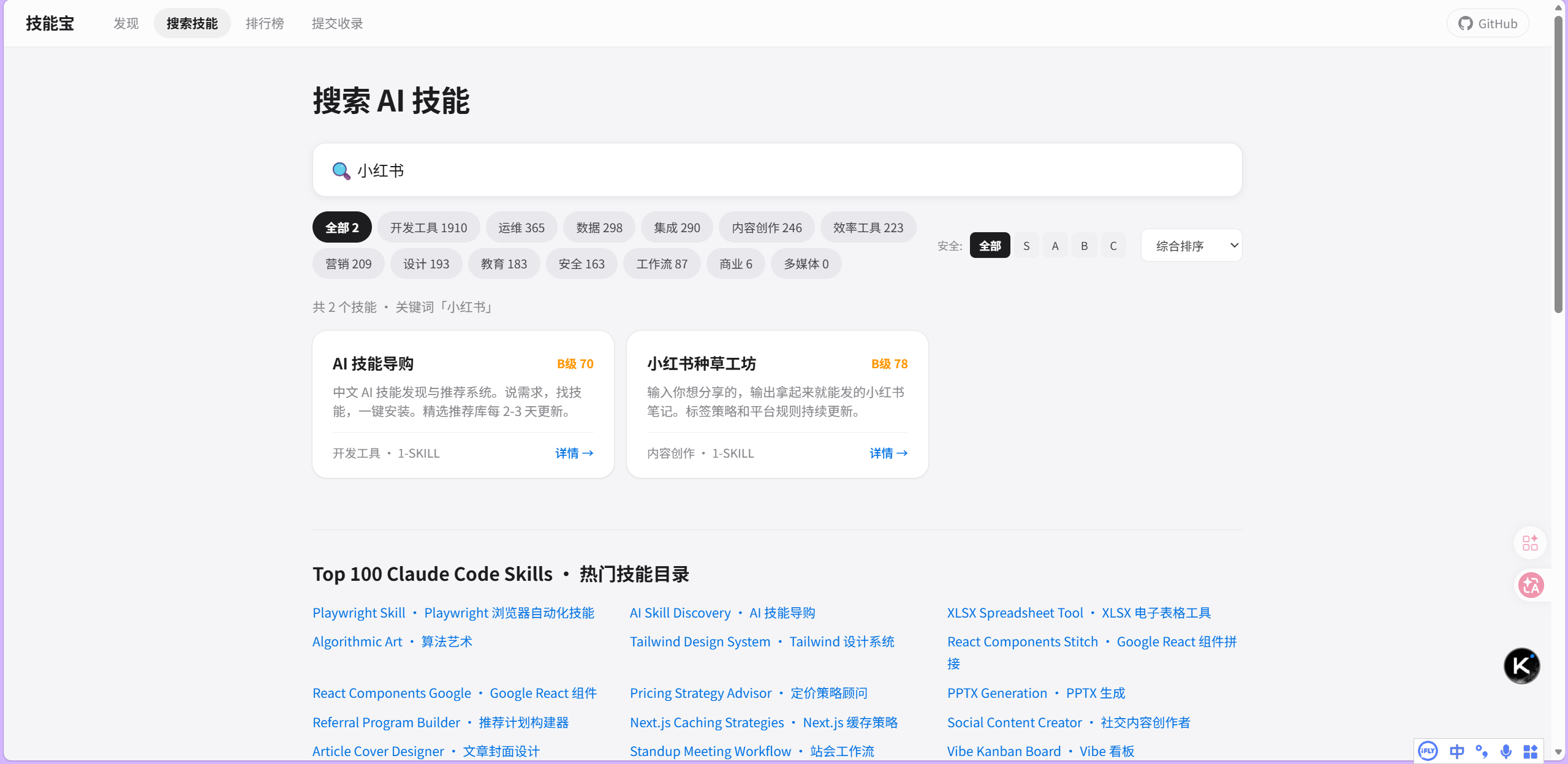Switch to the 排行榜 navigation tab
Screen dimensions: 1568x764
(265, 23)
